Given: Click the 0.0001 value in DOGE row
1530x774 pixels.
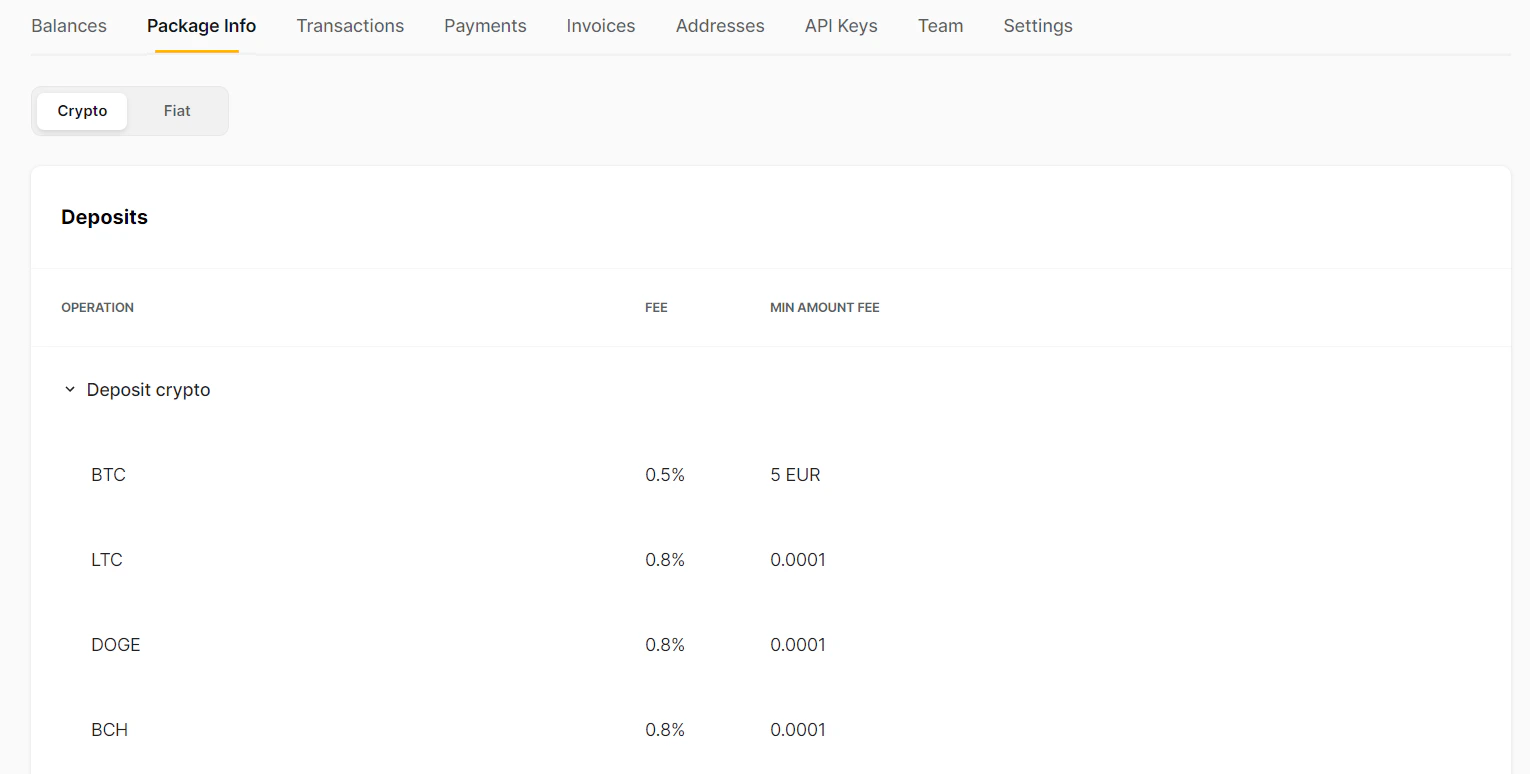Looking at the screenshot, I should [x=798, y=645].
